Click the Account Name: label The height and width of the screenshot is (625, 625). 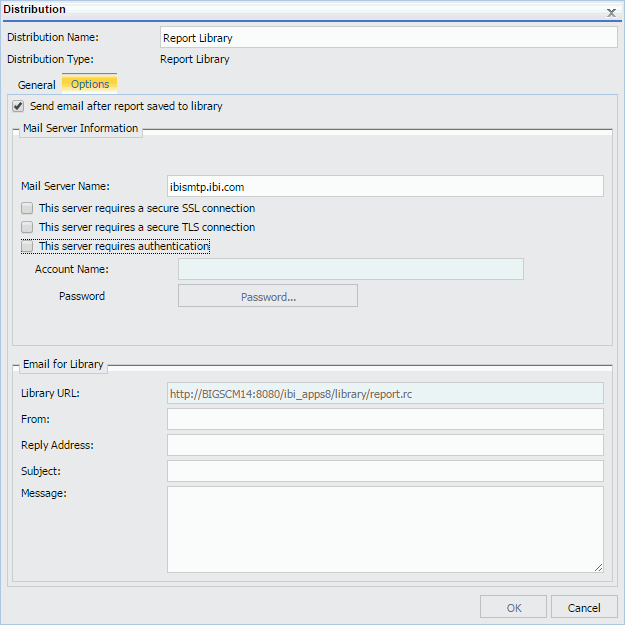(x=72, y=269)
